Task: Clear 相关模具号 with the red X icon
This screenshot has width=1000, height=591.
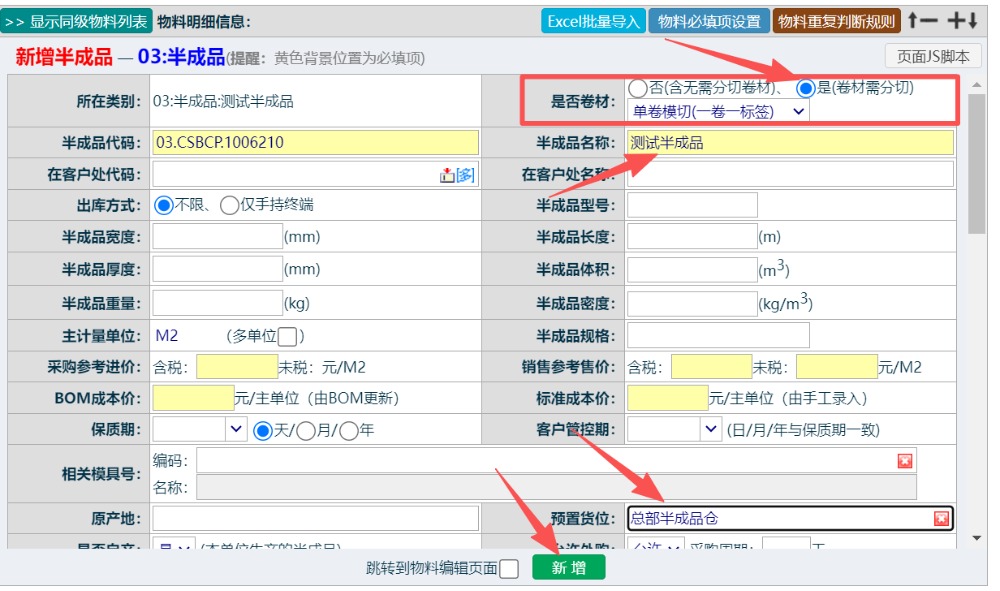Action: pyautogui.click(x=905, y=460)
